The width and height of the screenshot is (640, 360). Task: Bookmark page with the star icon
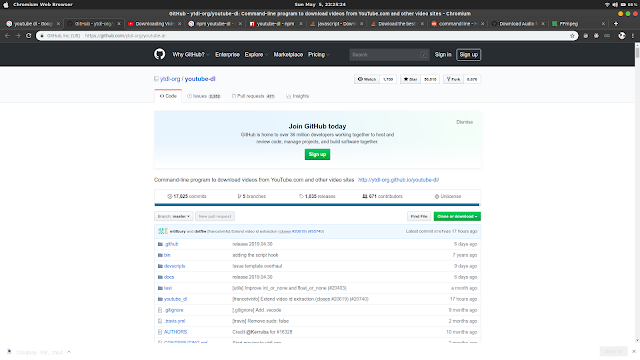tap(572, 36)
